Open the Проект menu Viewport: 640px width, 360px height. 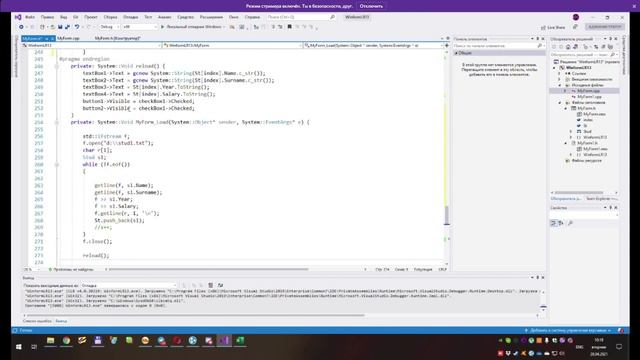[x=91, y=17]
